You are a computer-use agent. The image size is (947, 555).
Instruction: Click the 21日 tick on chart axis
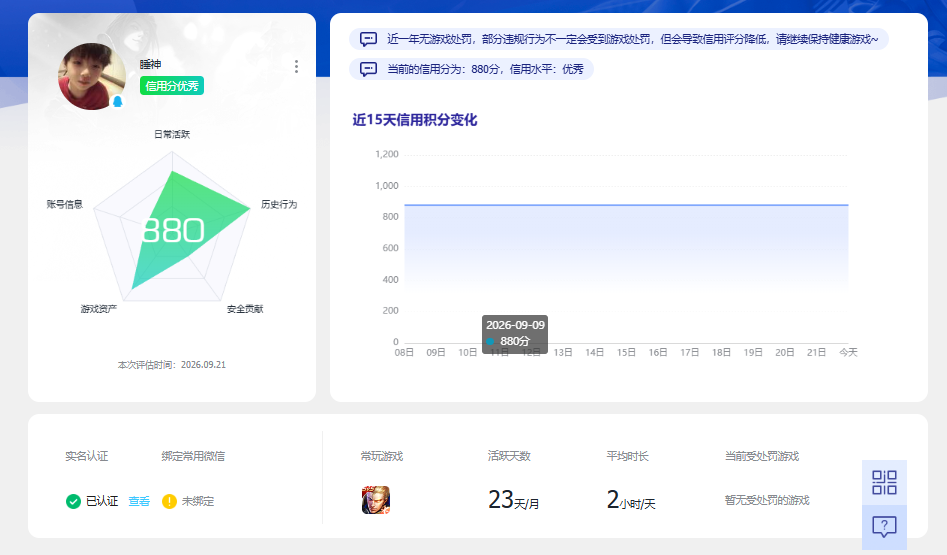pyautogui.click(x=817, y=352)
